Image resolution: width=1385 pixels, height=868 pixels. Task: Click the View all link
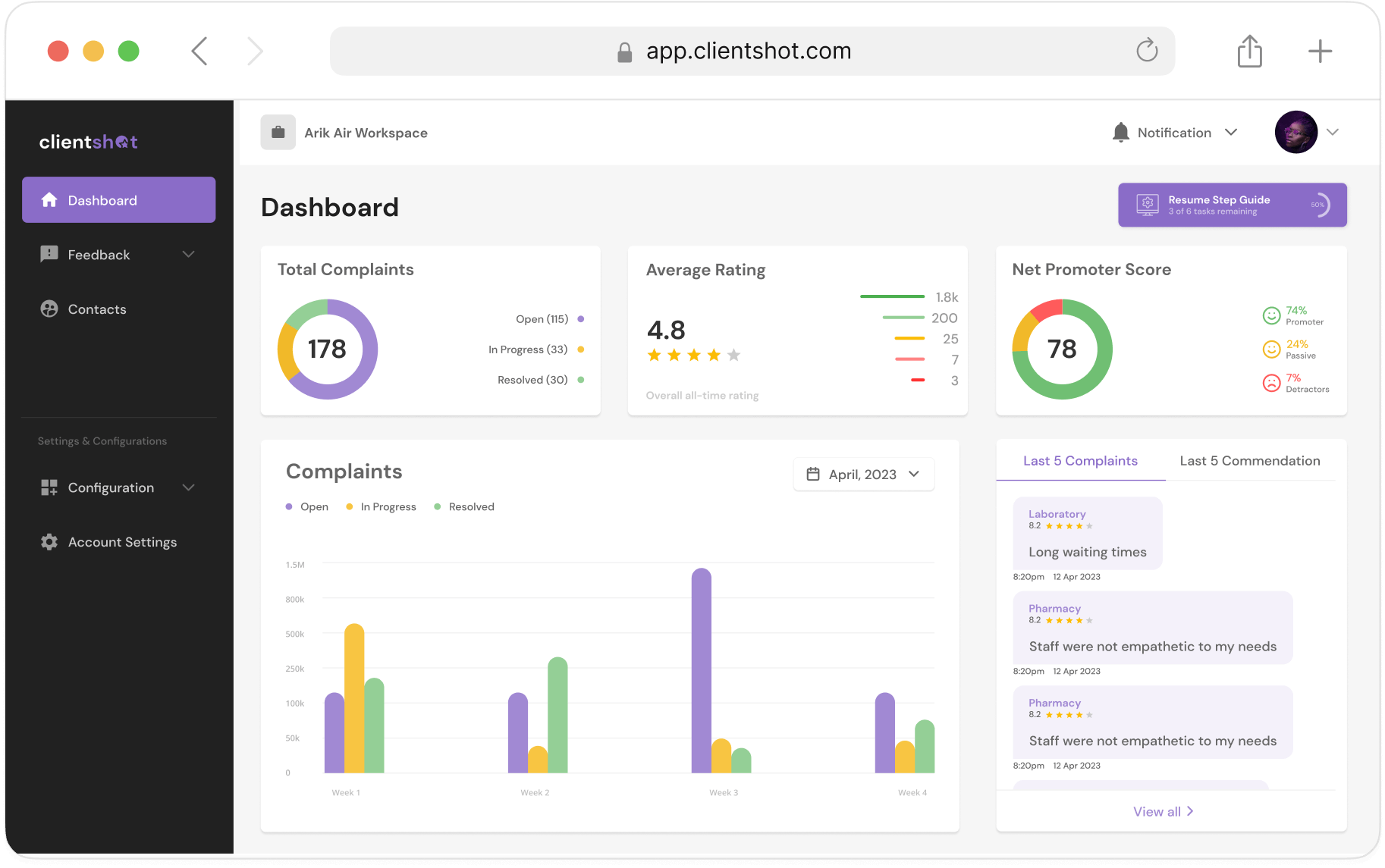[1163, 812]
